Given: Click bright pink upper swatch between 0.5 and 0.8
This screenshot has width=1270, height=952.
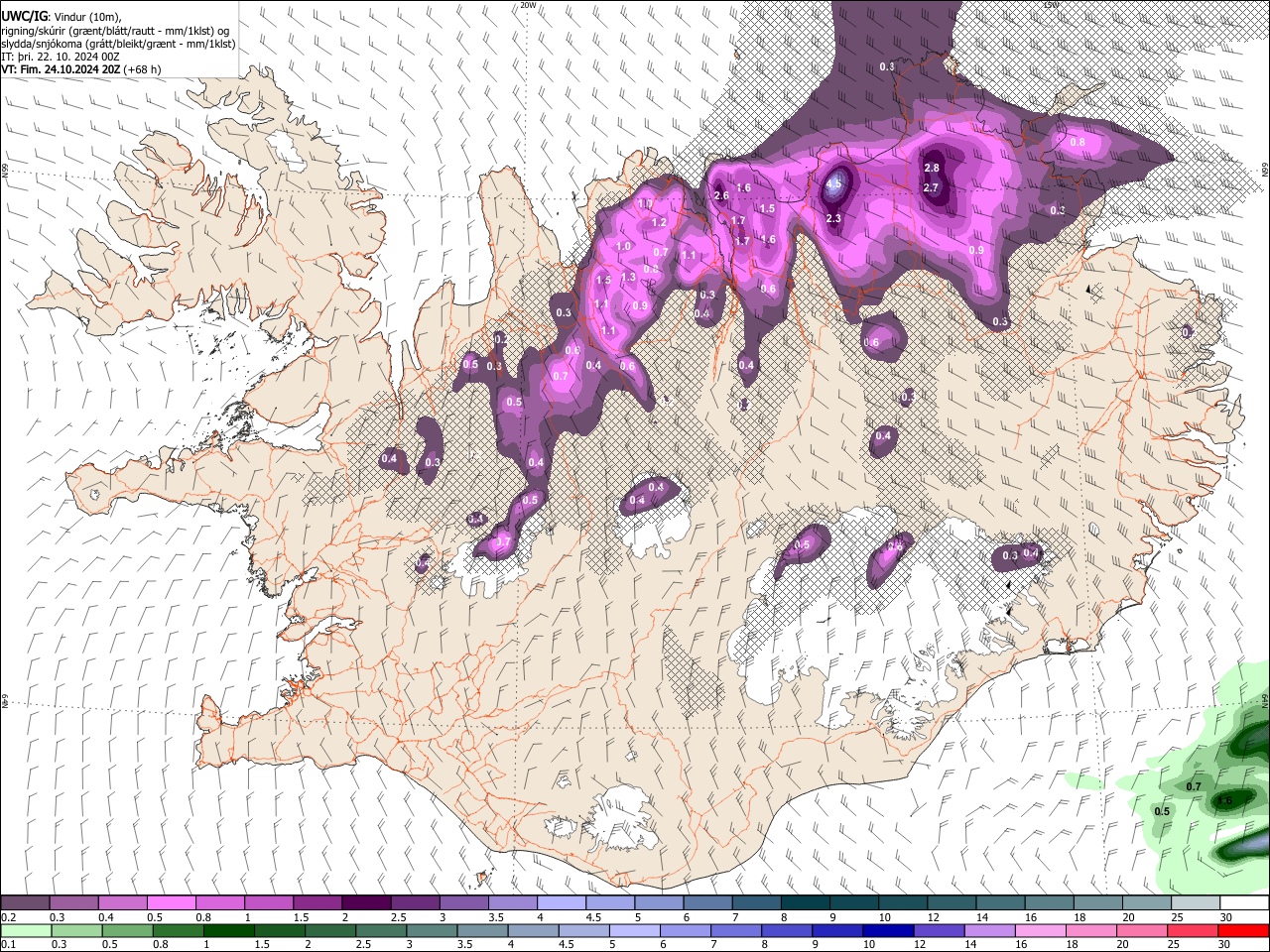Looking at the screenshot, I should pyautogui.click(x=171, y=902).
